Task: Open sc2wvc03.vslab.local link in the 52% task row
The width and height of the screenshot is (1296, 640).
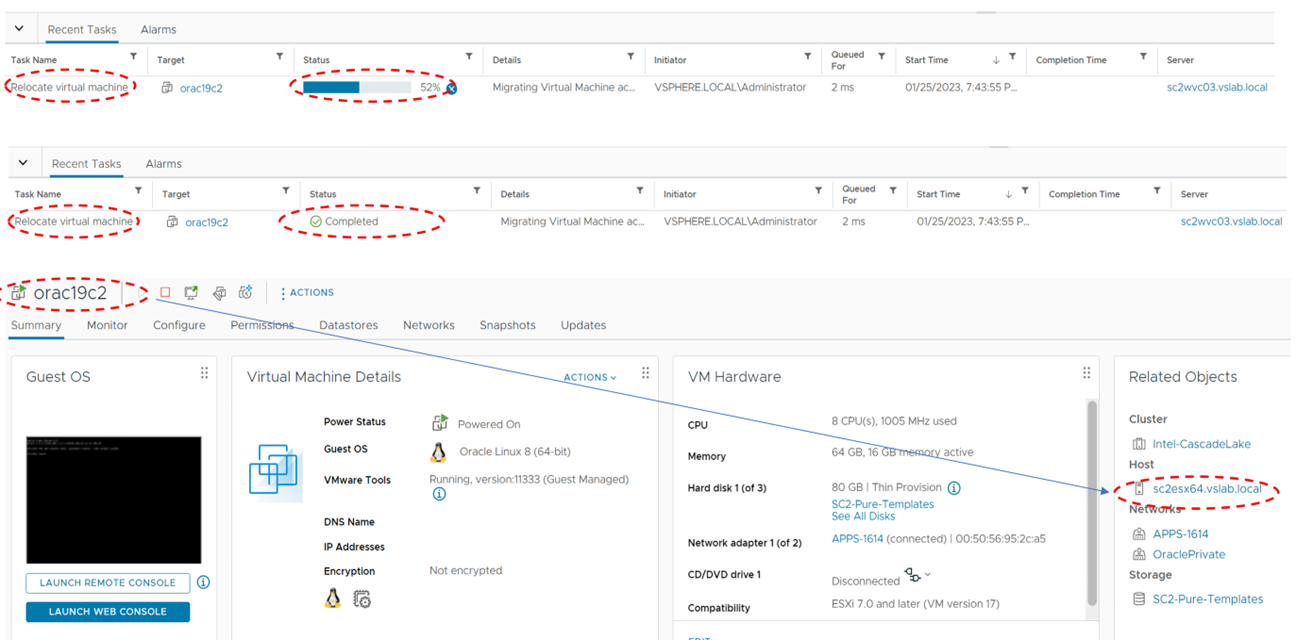Action: pyautogui.click(x=1217, y=88)
